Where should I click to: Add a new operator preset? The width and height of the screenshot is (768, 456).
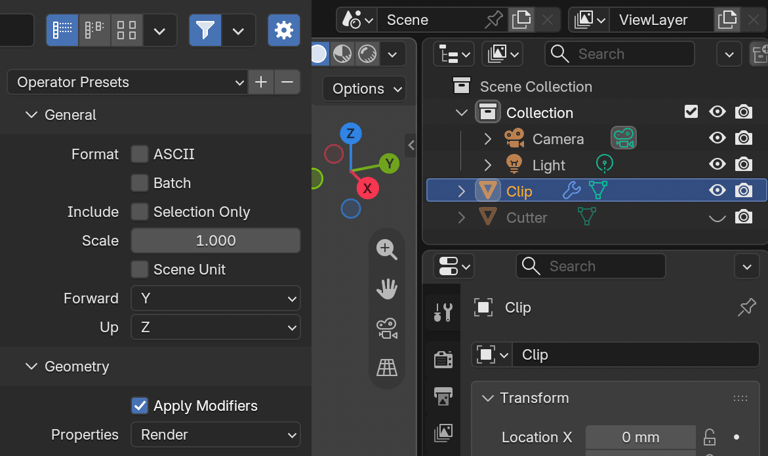click(261, 82)
